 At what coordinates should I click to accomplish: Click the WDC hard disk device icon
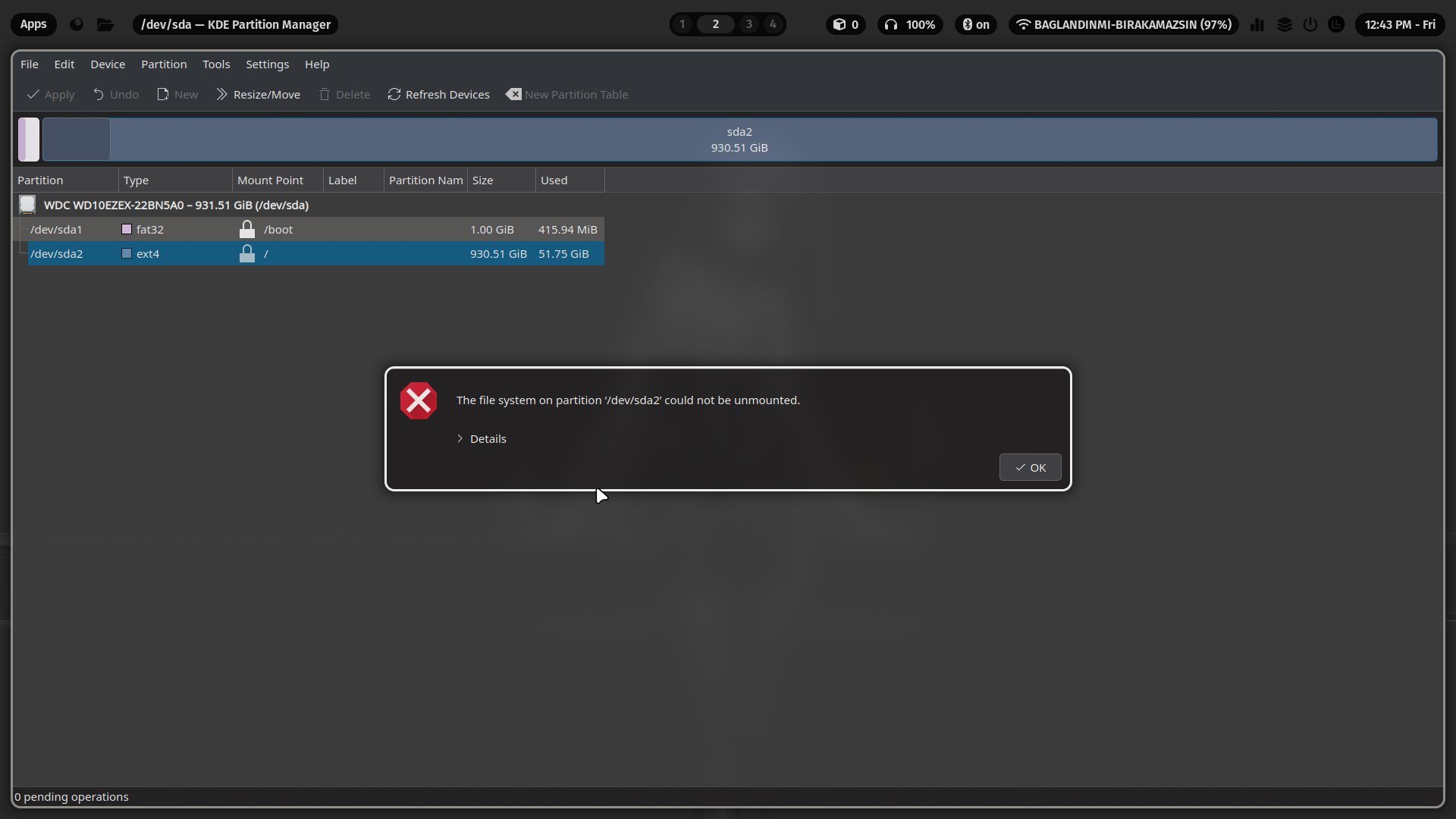27,205
